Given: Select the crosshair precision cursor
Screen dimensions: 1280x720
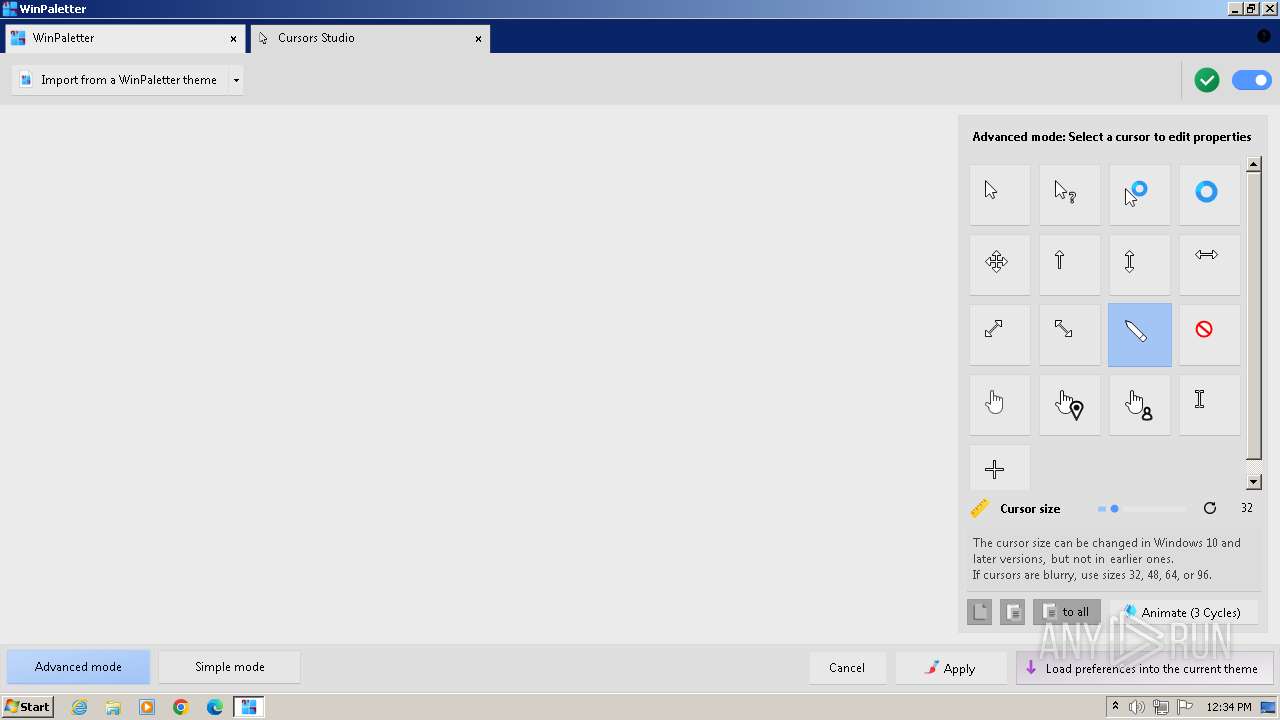Looking at the screenshot, I should (999, 468).
